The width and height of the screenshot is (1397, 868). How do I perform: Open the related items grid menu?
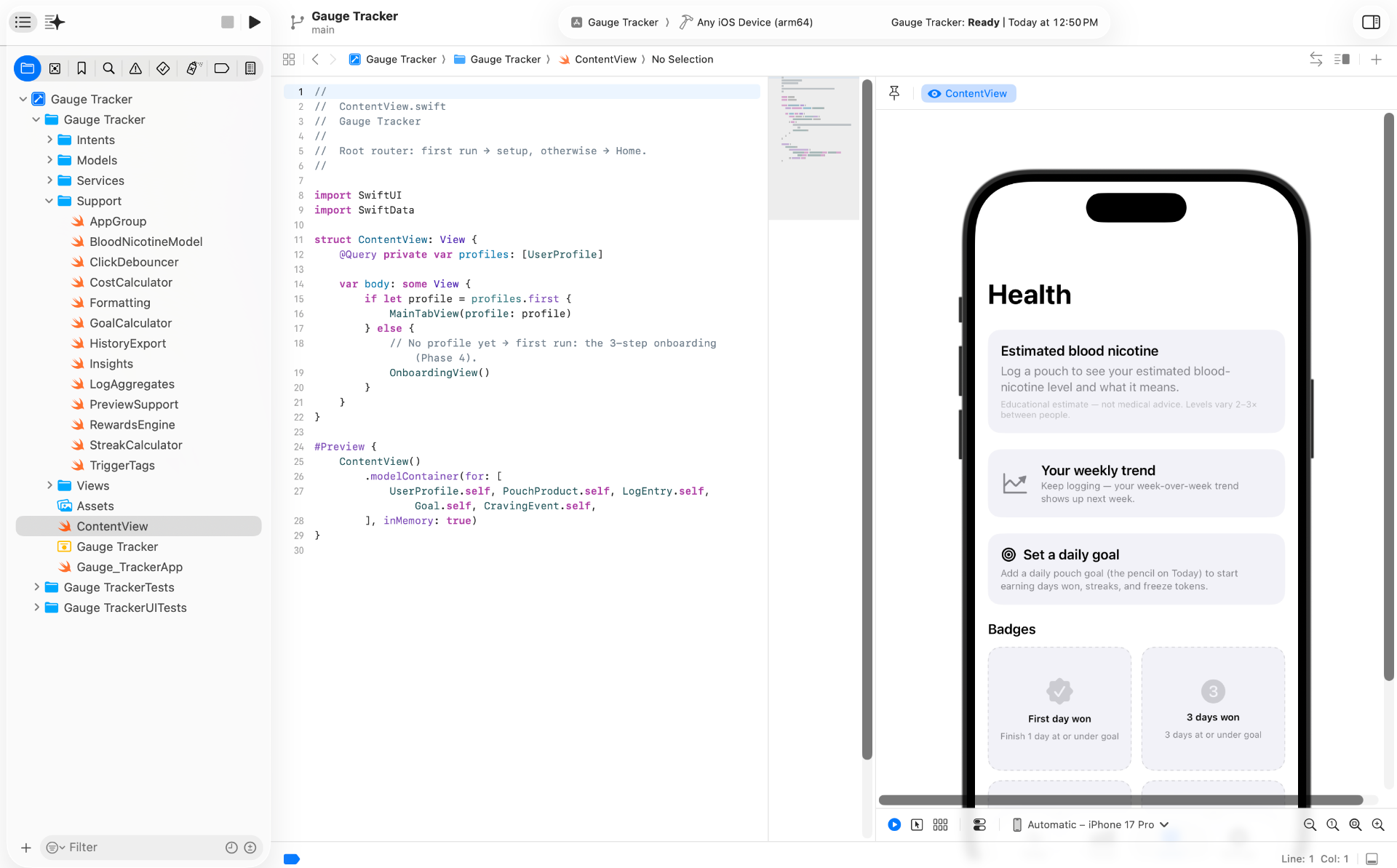(289, 60)
